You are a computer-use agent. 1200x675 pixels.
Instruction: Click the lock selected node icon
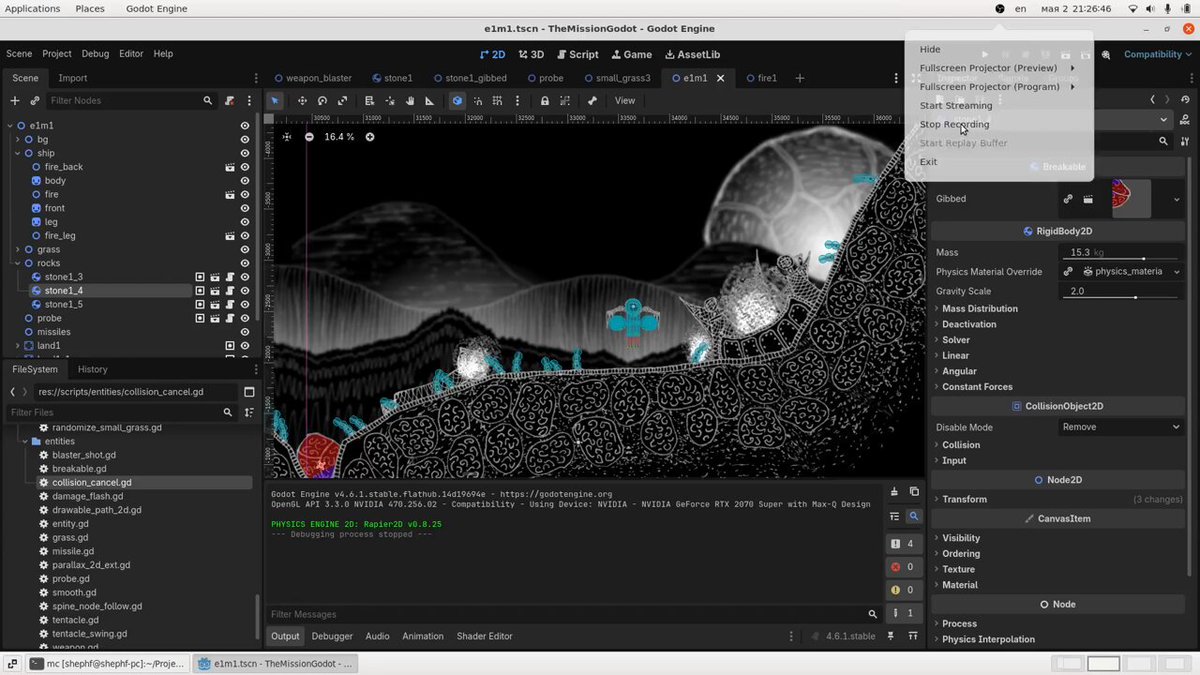pyautogui.click(x=544, y=100)
